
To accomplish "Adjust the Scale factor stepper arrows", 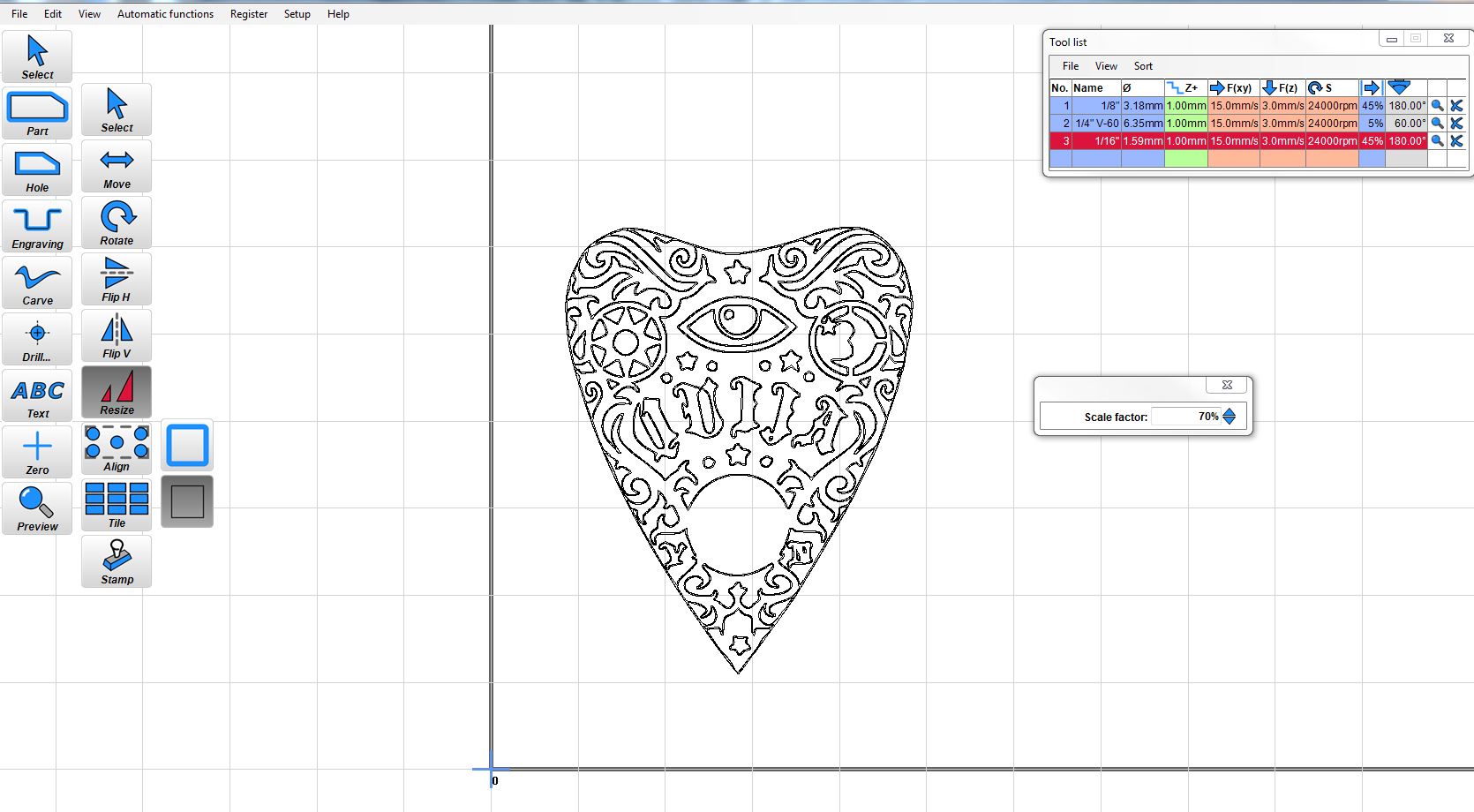I will [1230, 417].
